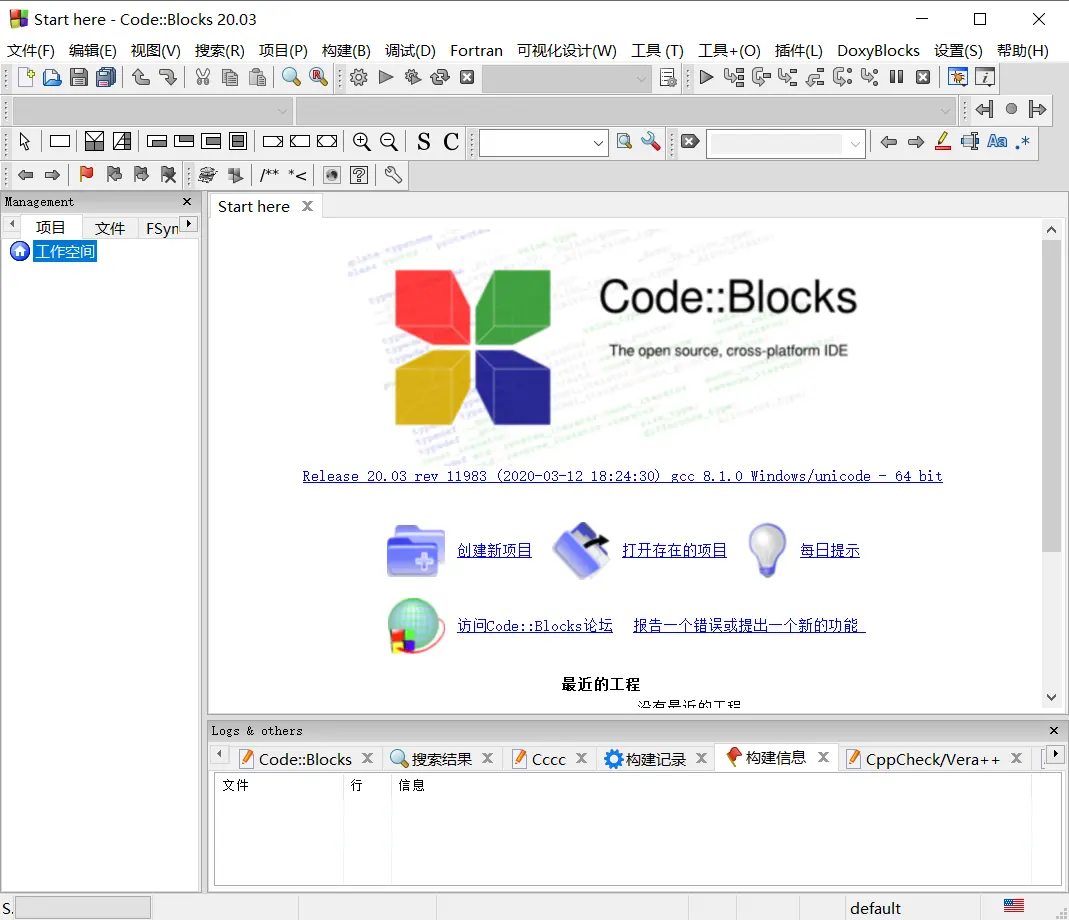
Task: Click the Build and run icon
Action: [x=412, y=77]
